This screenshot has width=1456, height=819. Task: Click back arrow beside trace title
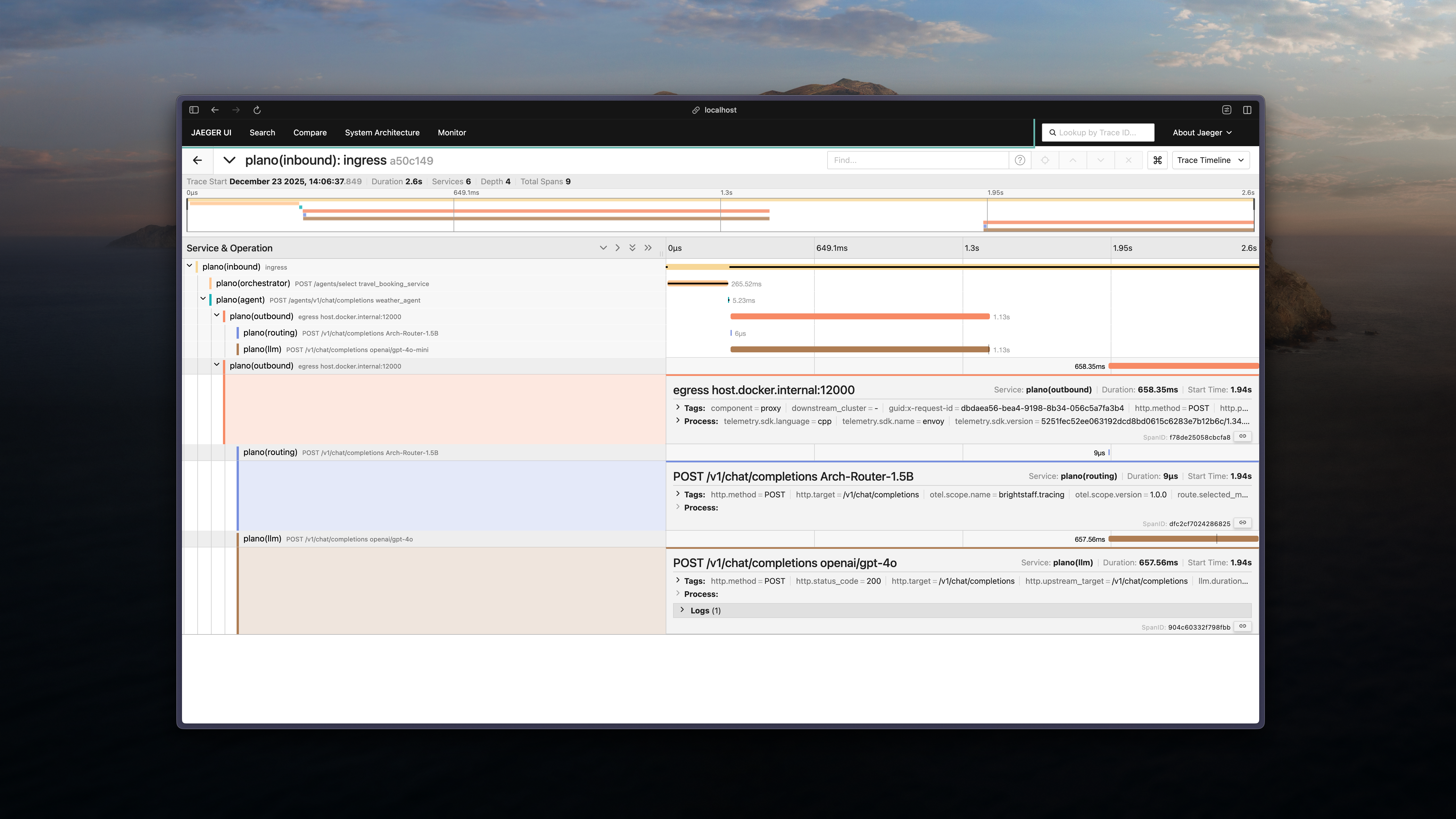(197, 160)
